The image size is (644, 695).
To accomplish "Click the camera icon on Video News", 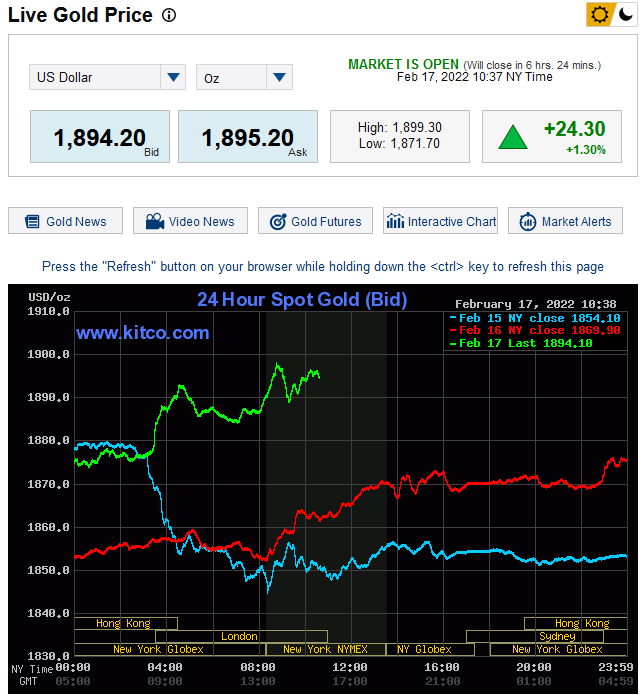I will (x=155, y=221).
